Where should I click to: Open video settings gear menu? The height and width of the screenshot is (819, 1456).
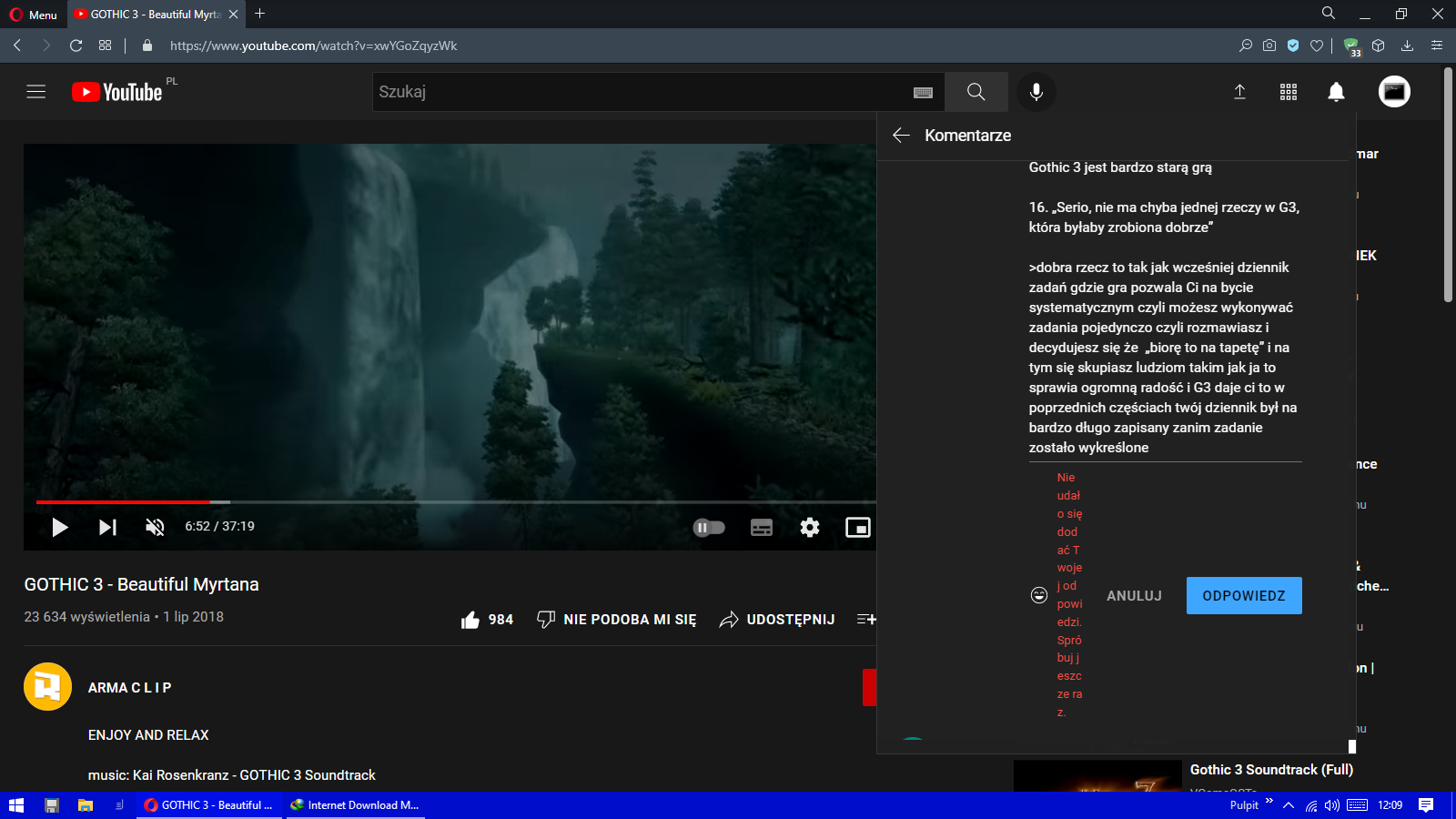pyautogui.click(x=810, y=527)
